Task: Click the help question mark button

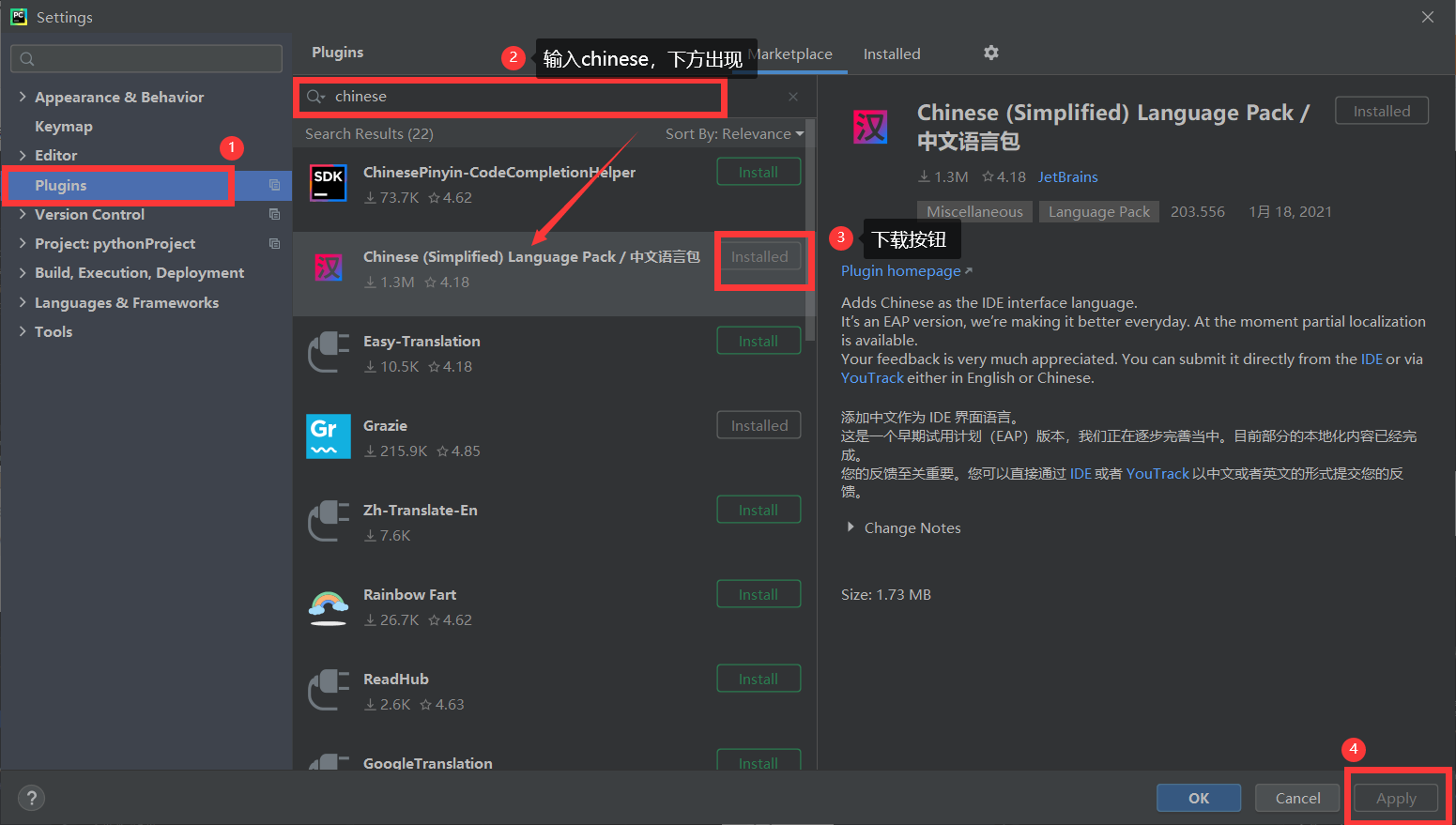Action: 32,798
